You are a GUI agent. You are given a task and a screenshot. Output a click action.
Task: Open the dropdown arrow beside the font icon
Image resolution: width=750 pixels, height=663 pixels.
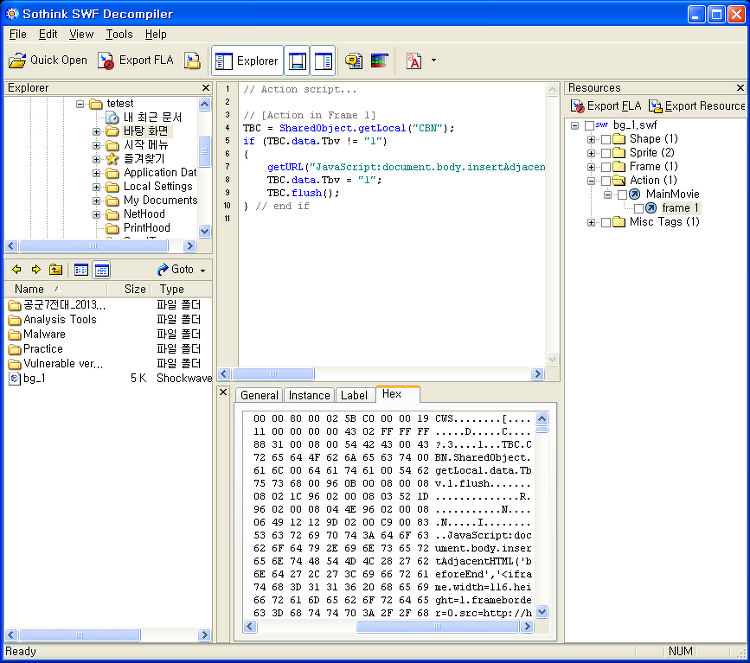pyautogui.click(x=433, y=60)
